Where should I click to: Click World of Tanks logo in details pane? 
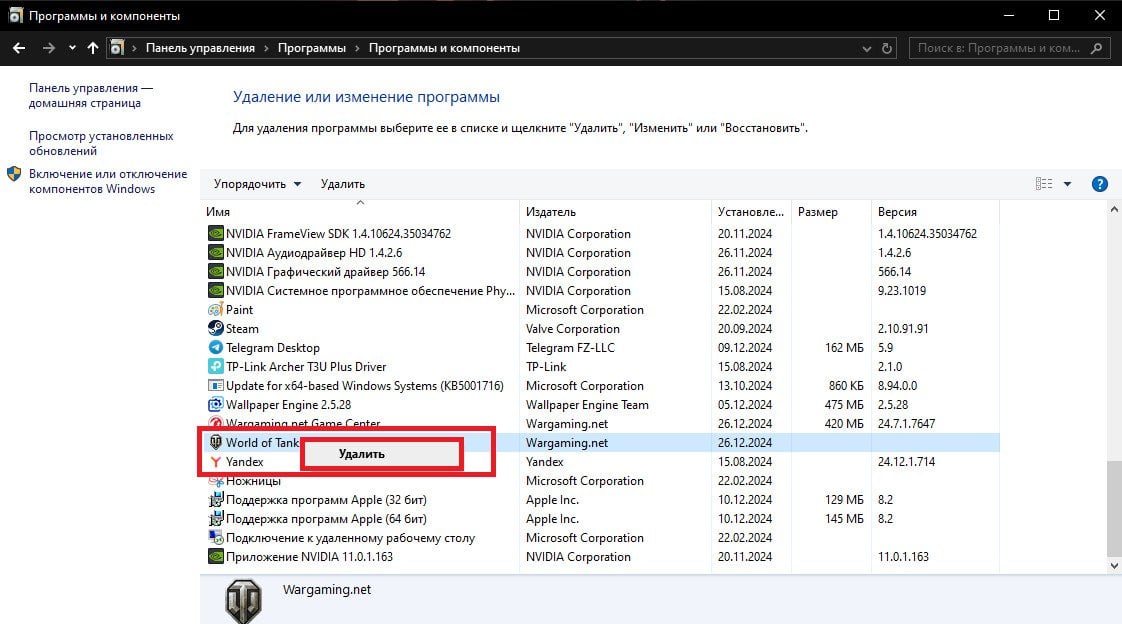243,601
